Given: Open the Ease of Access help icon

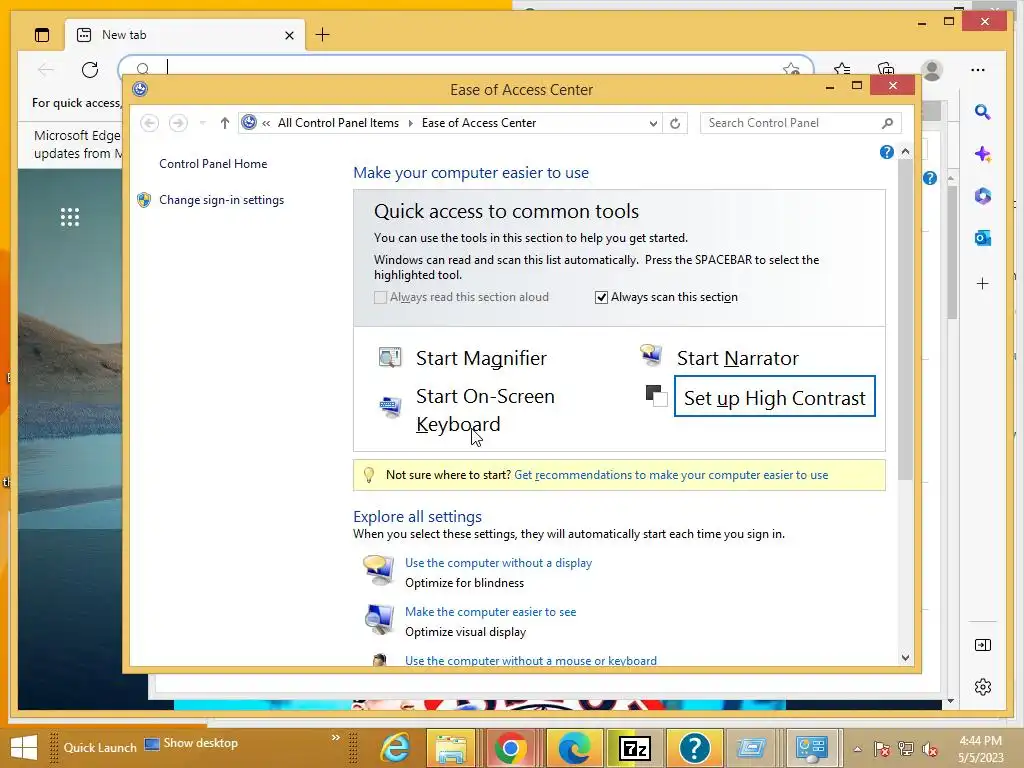Looking at the screenshot, I should [886, 152].
